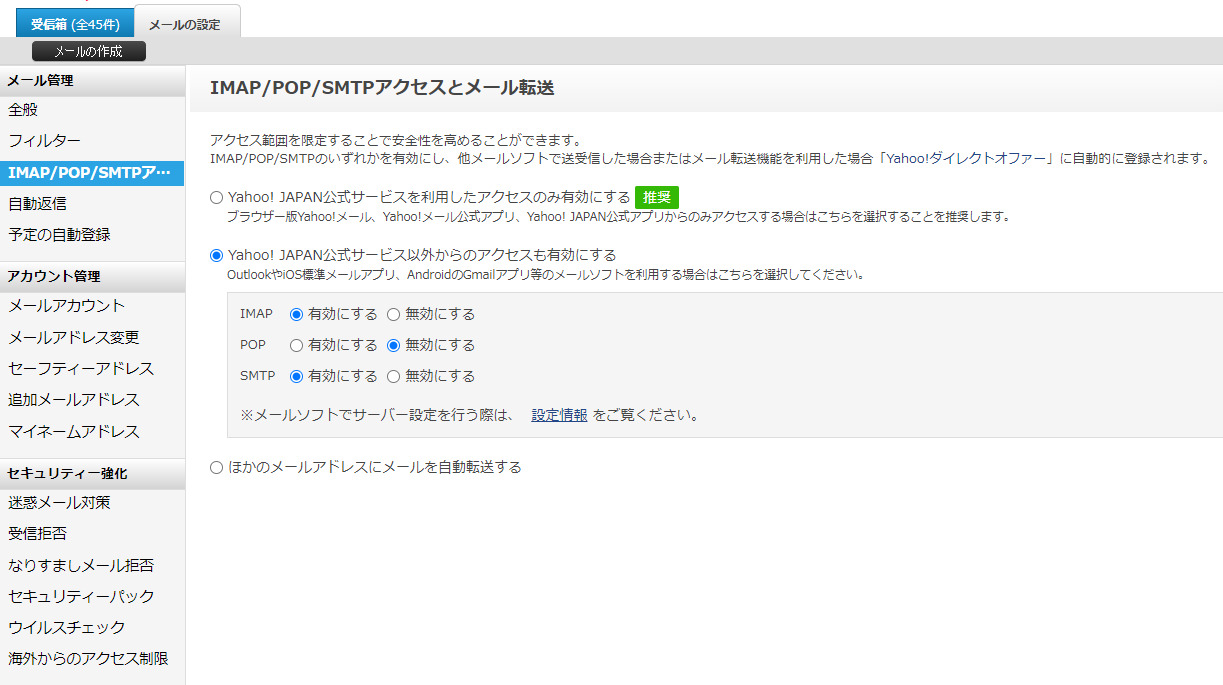Enable POP with 有効にする radio
The height and width of the screenshot is (685, 1223).
(296, 345)
